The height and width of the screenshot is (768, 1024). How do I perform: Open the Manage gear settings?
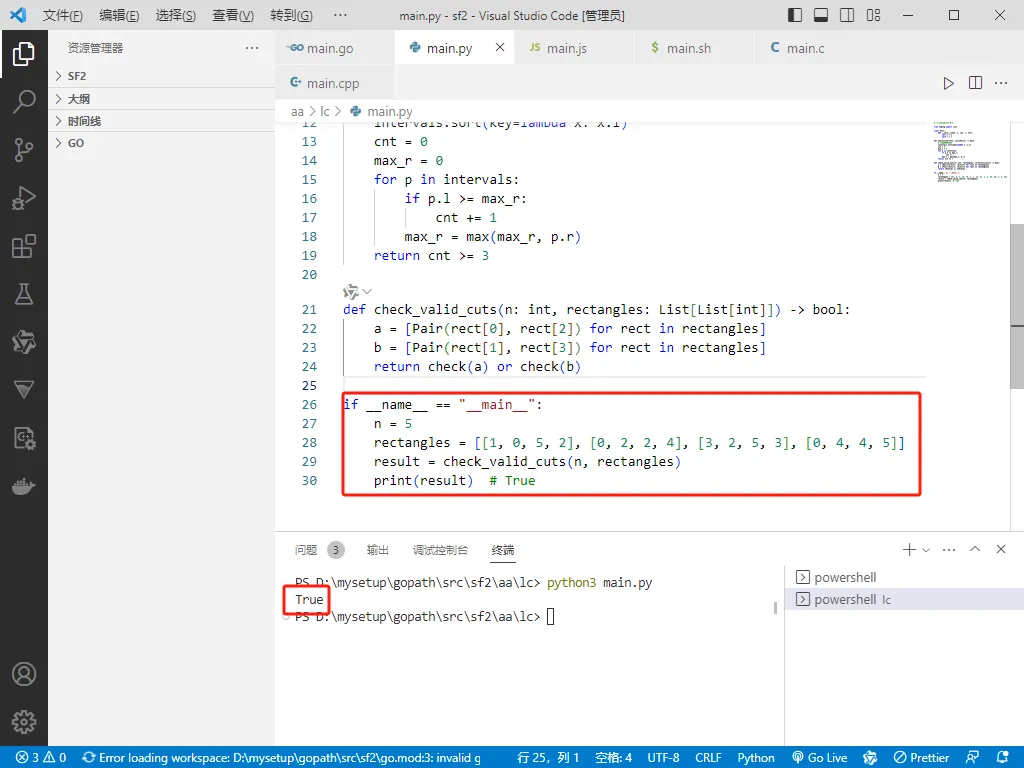[24, 722]
